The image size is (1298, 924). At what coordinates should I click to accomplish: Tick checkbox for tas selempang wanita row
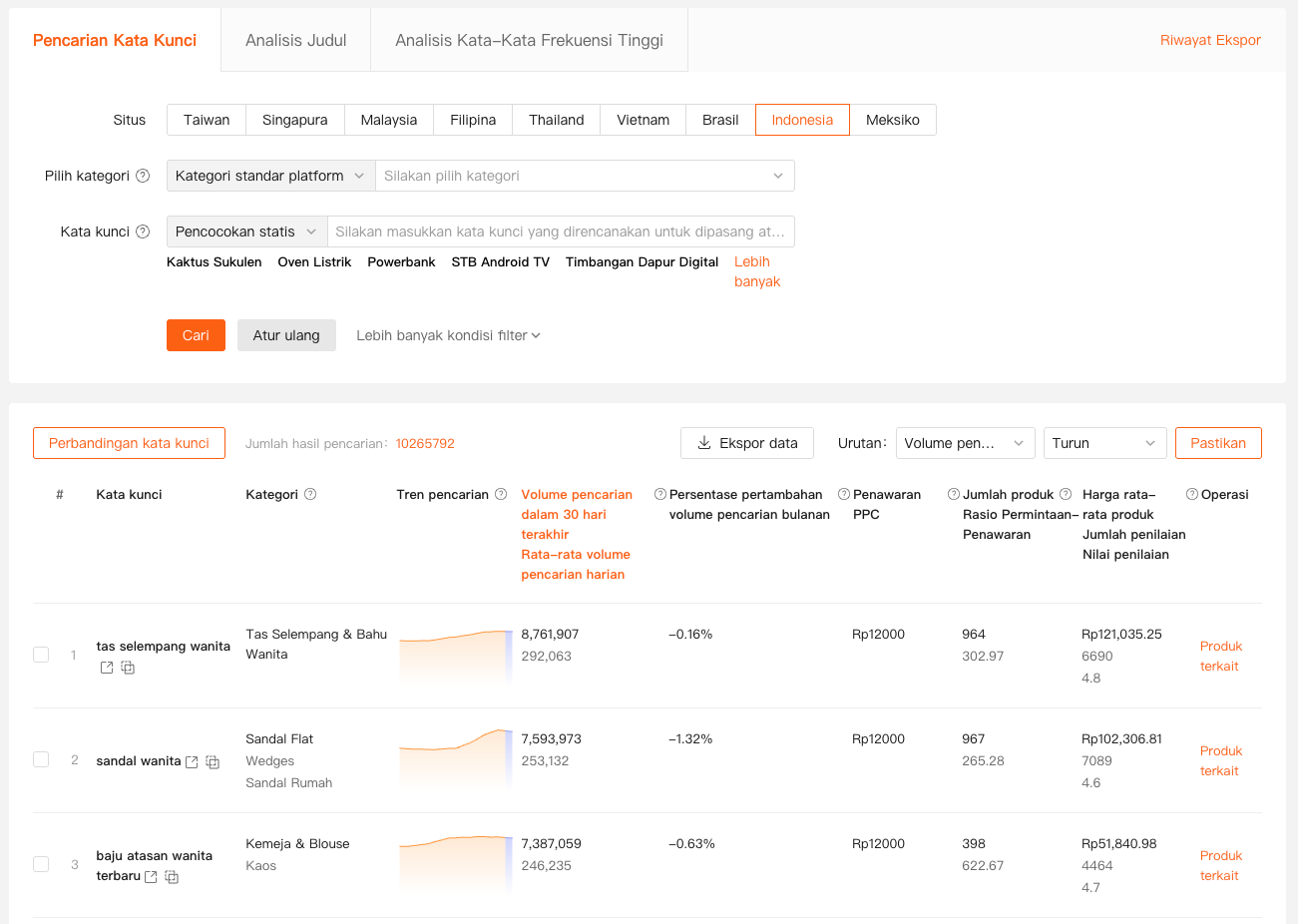coord(41,655)
